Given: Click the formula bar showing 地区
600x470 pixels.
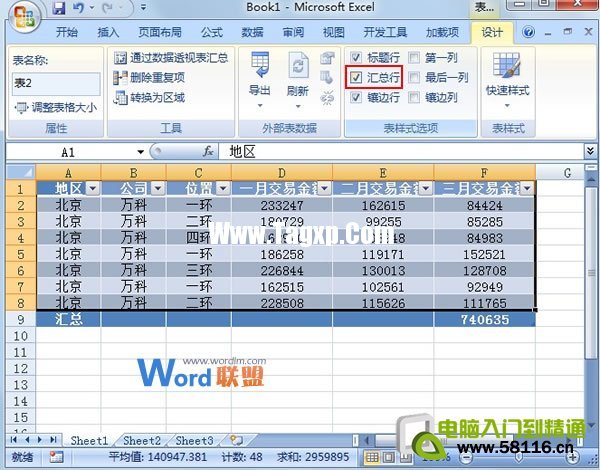Looking at the screenshot, I should tap(401, 152).
